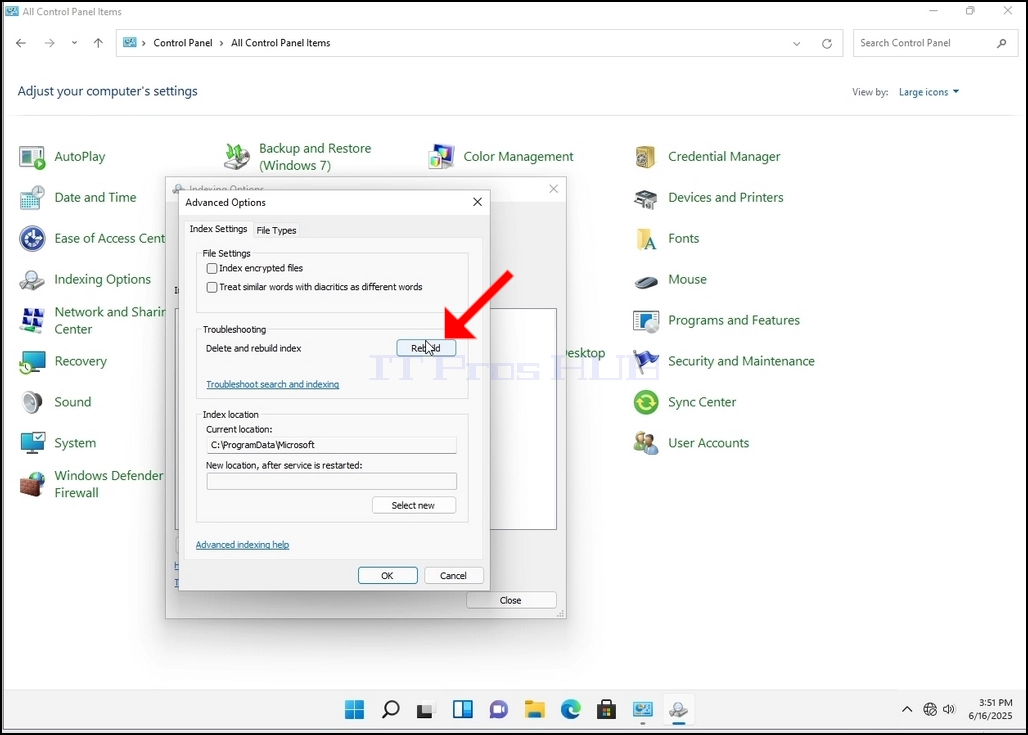The height and width of the screenshot is (735, 1028).
Task: Enable Index encrypted files checkbox
Action: 212,268
